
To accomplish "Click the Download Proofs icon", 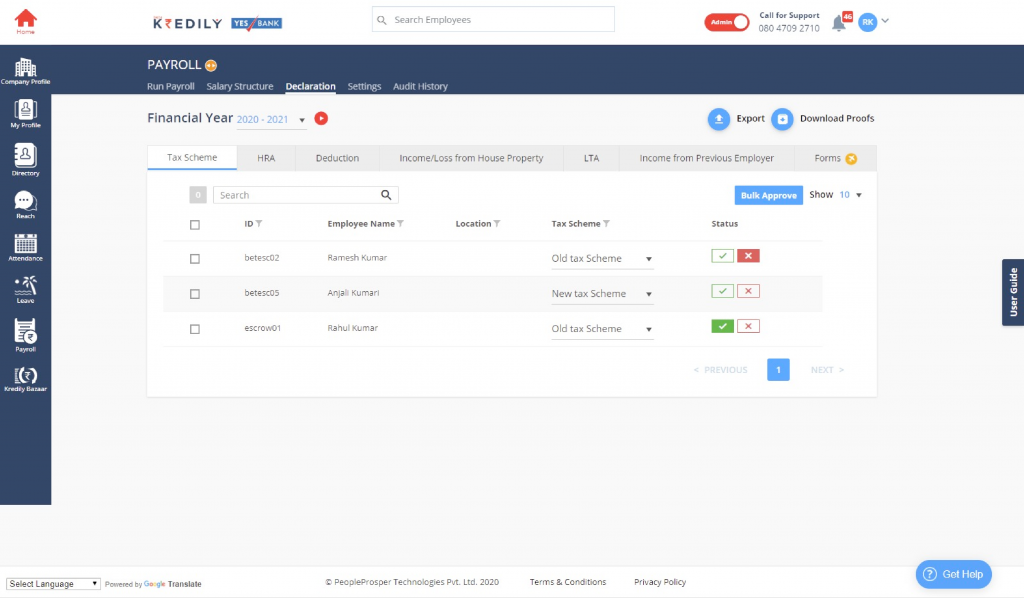I will [x=782, y=119].
